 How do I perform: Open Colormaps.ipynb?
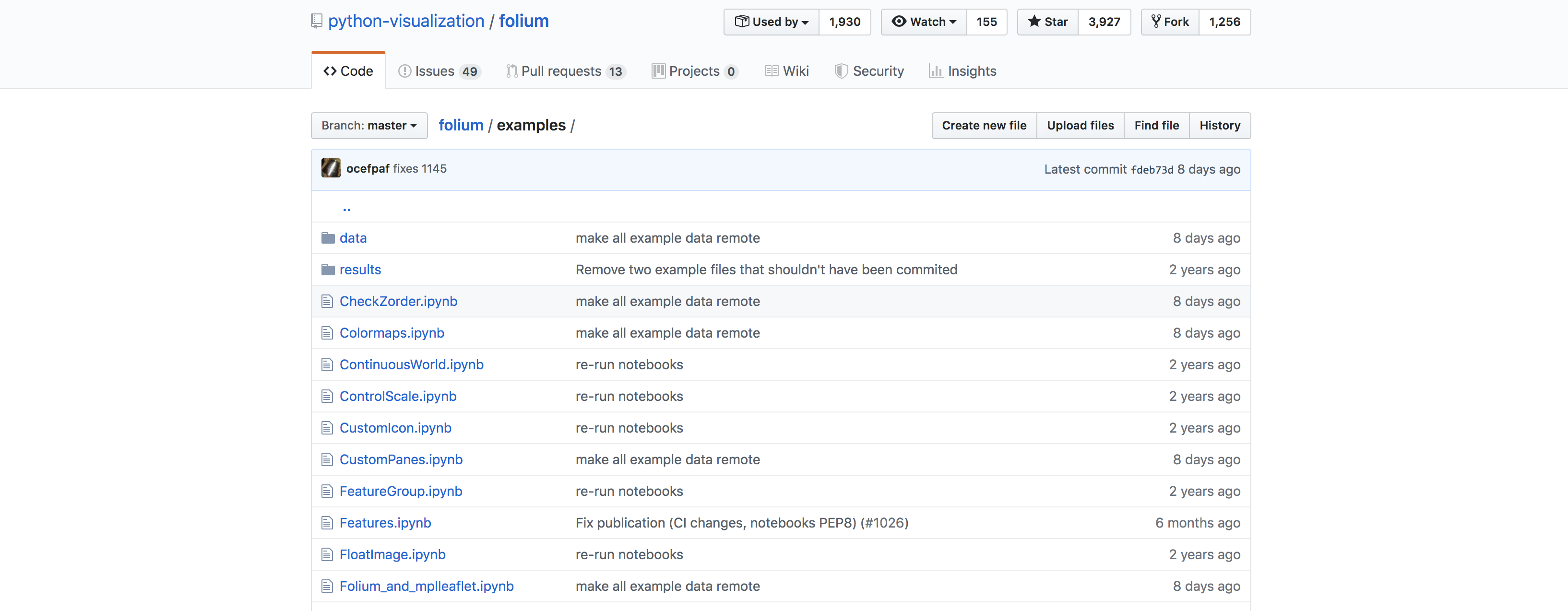pyautogui.click(x=392, y=333)
